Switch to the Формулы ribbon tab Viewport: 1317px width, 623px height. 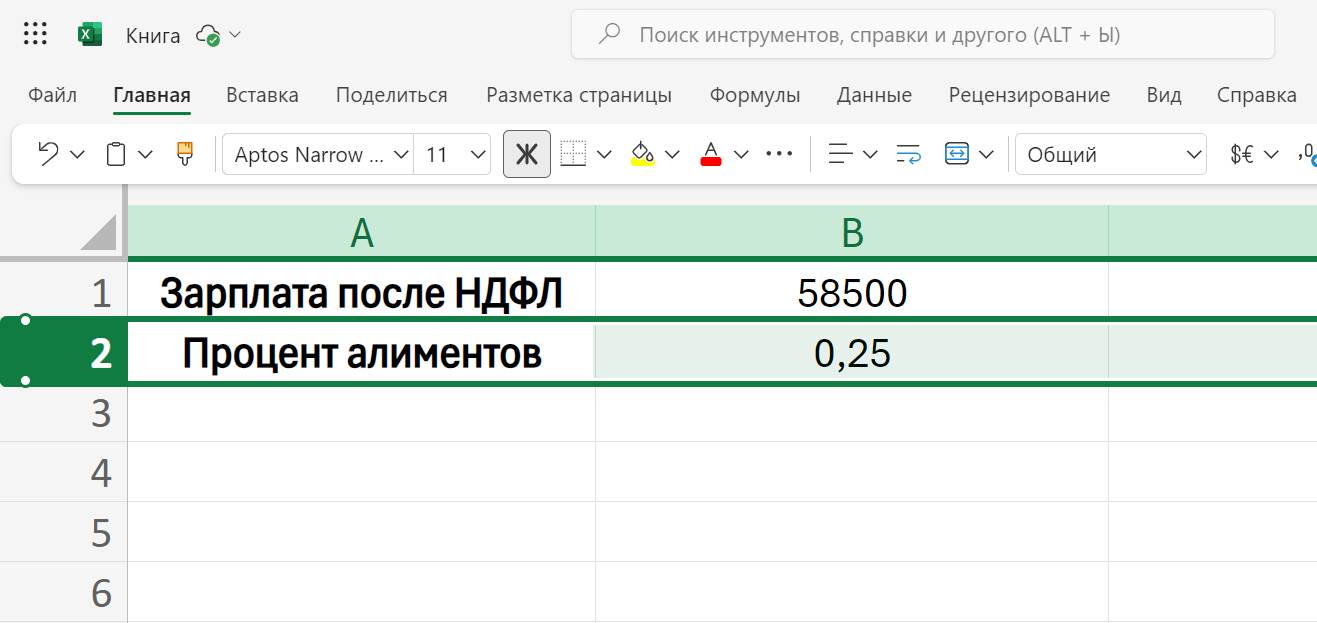[x=754, y=95]
